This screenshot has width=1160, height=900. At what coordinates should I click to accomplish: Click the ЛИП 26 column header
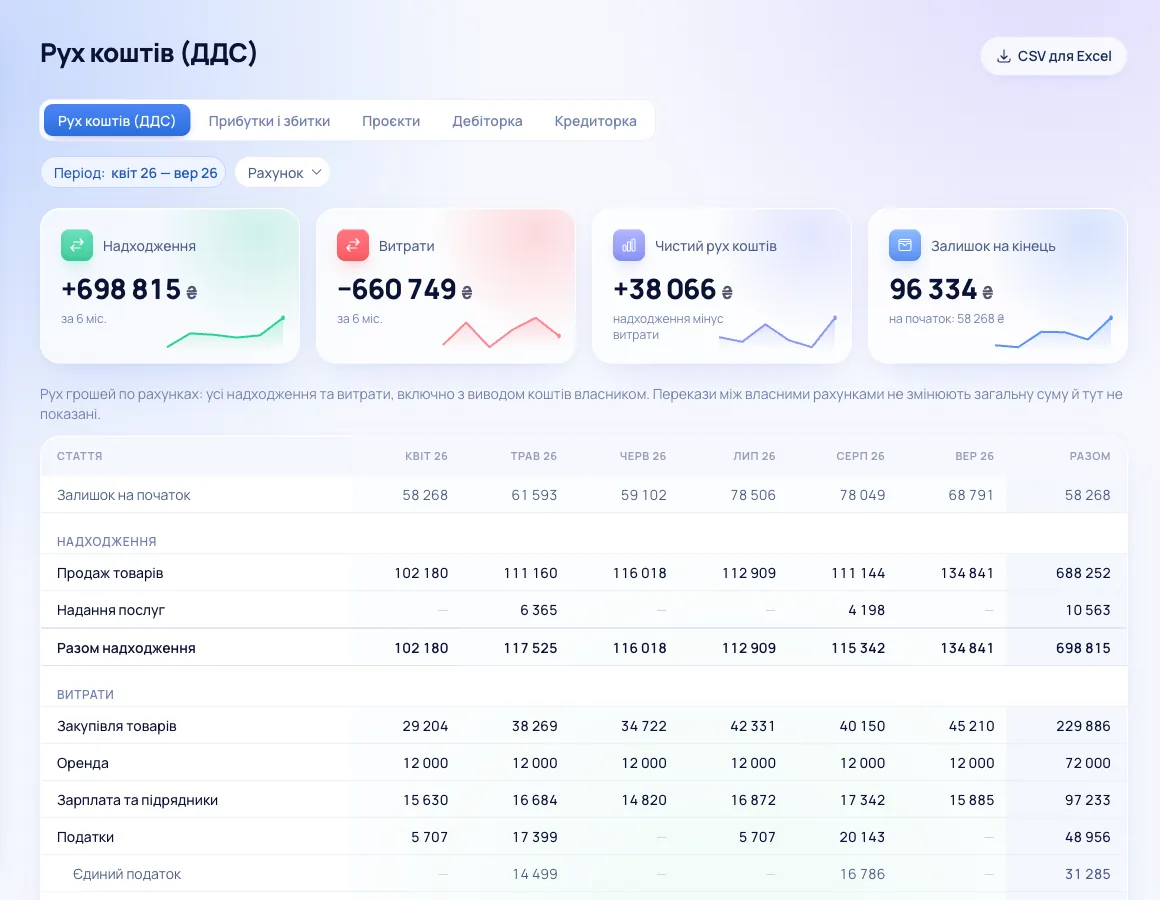point(755,456)
